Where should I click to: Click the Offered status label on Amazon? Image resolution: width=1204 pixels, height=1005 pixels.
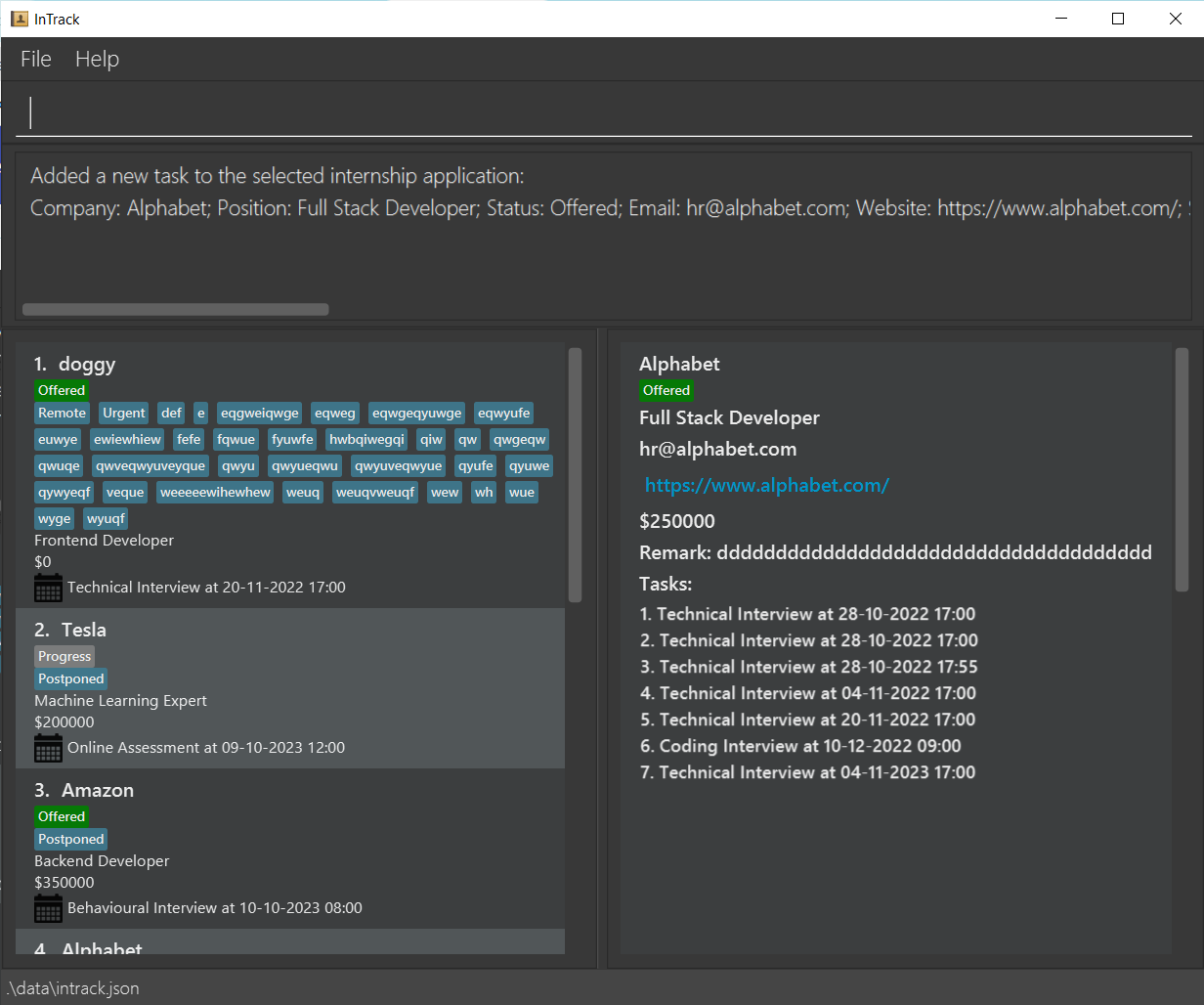tap(62, 816)
